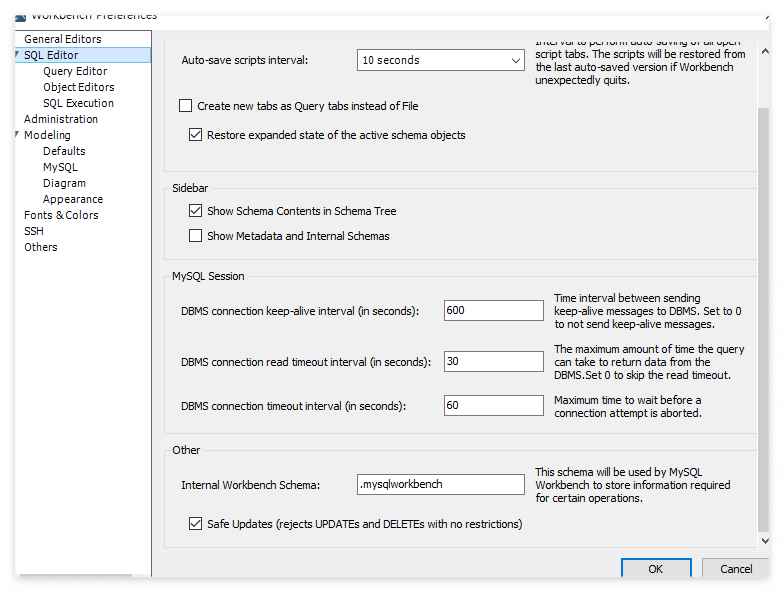784x592 pixels.
Task: Confirm preferences with the OK button
Action: 656,568
